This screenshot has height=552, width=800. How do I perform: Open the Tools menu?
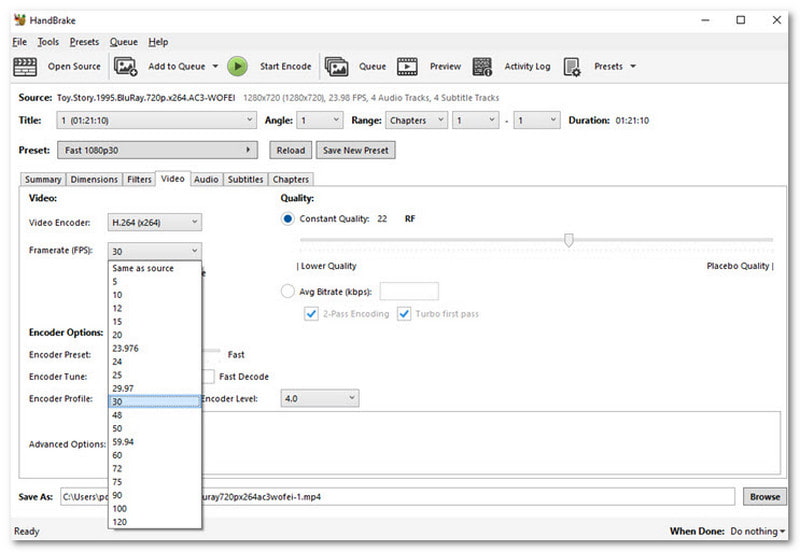tap(48, 42)
